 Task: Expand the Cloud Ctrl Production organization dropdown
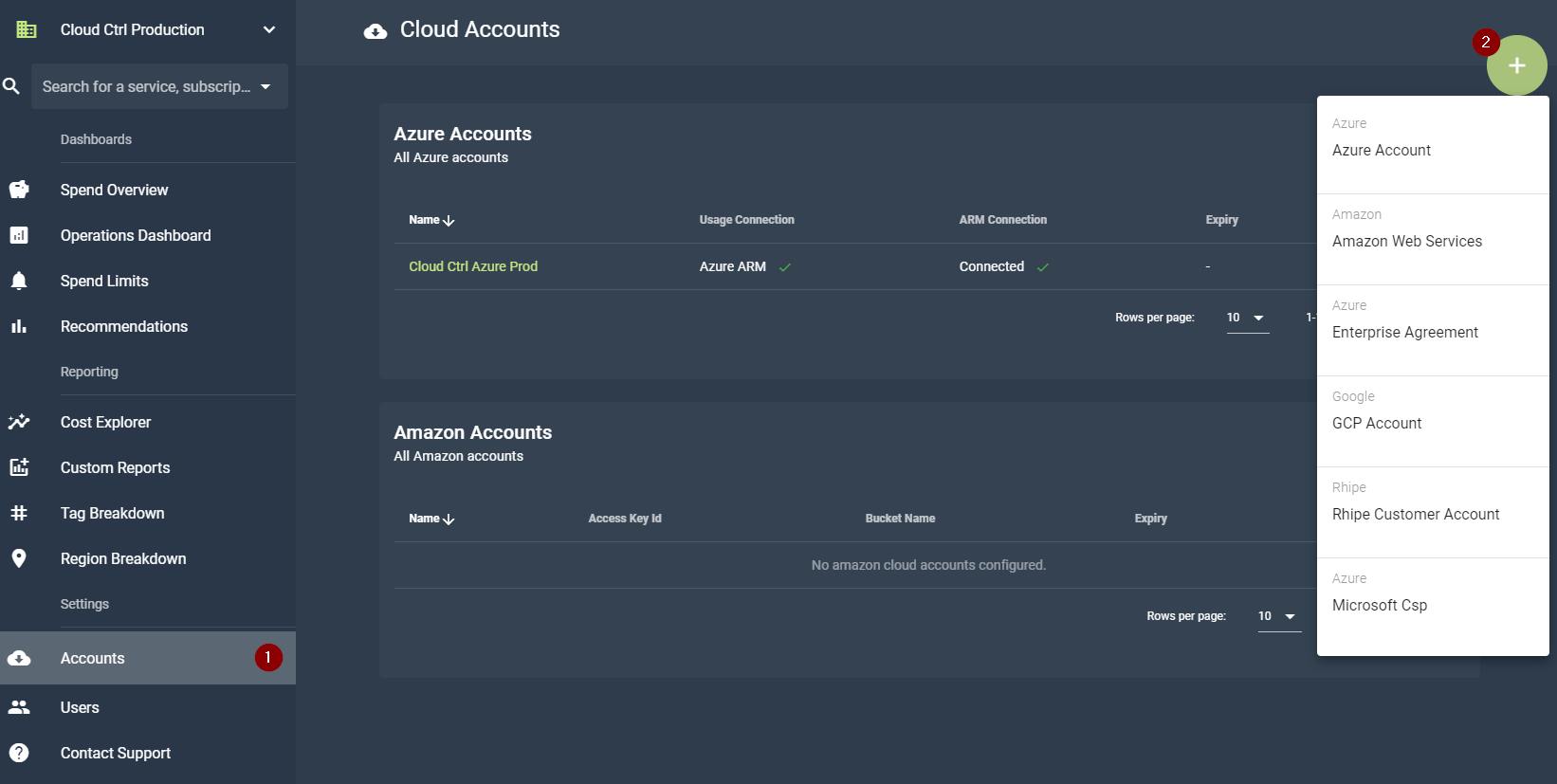[x=269, y=29]
